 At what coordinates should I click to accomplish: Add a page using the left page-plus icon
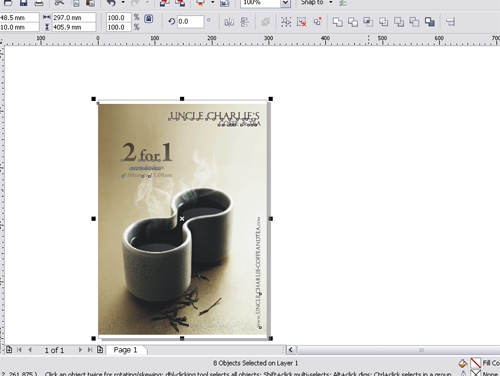click(x=9, y=350)
